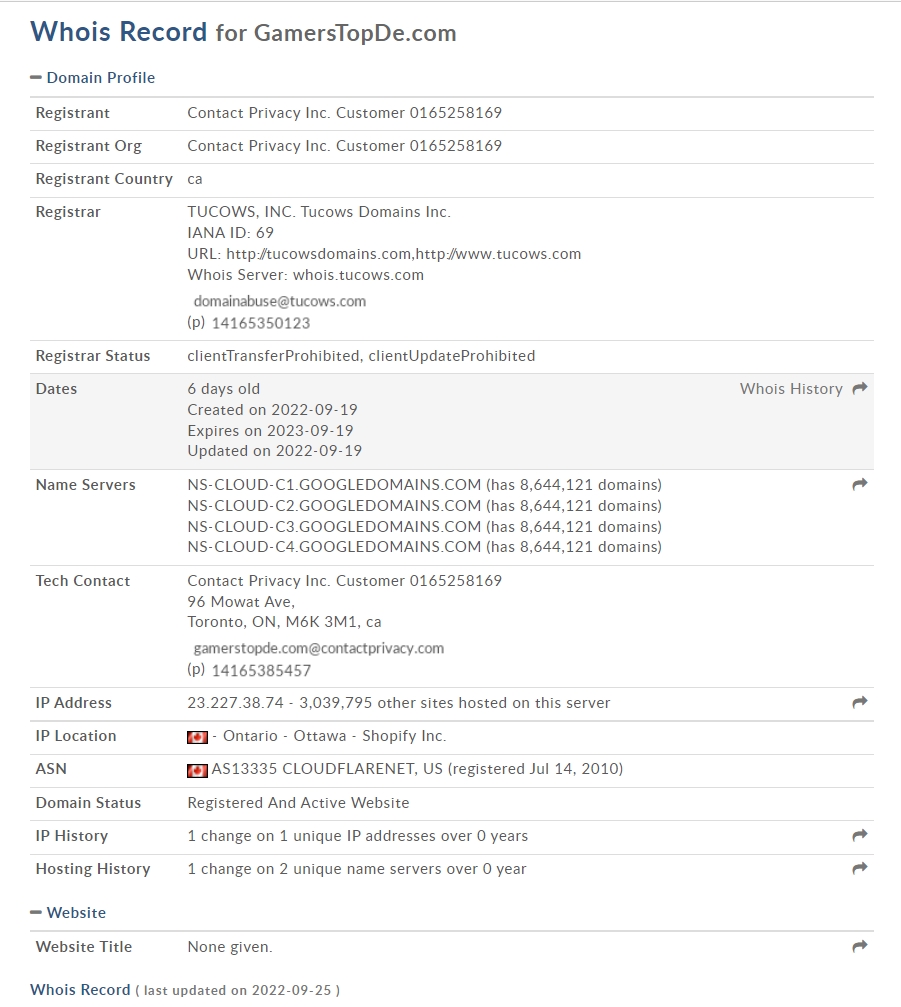Click the domainabuse@tucows.com email

click(280, 301)
